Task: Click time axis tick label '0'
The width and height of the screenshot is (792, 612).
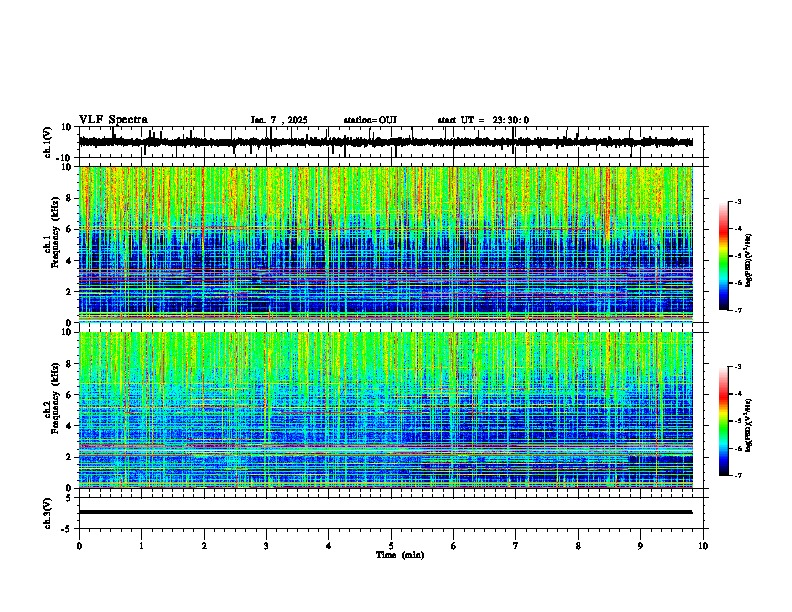Action: 79,546
